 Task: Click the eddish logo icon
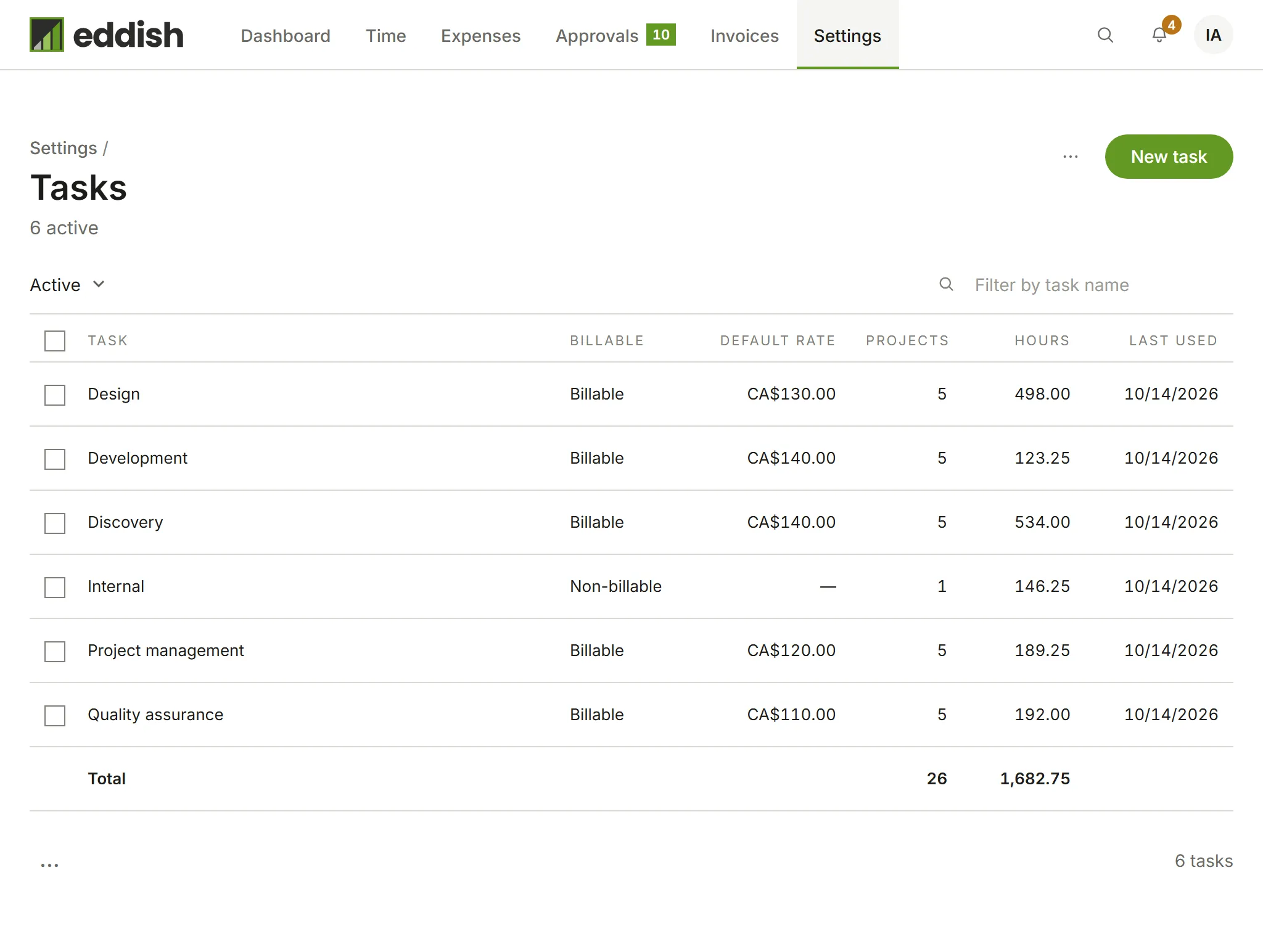[x=47, y=35]
